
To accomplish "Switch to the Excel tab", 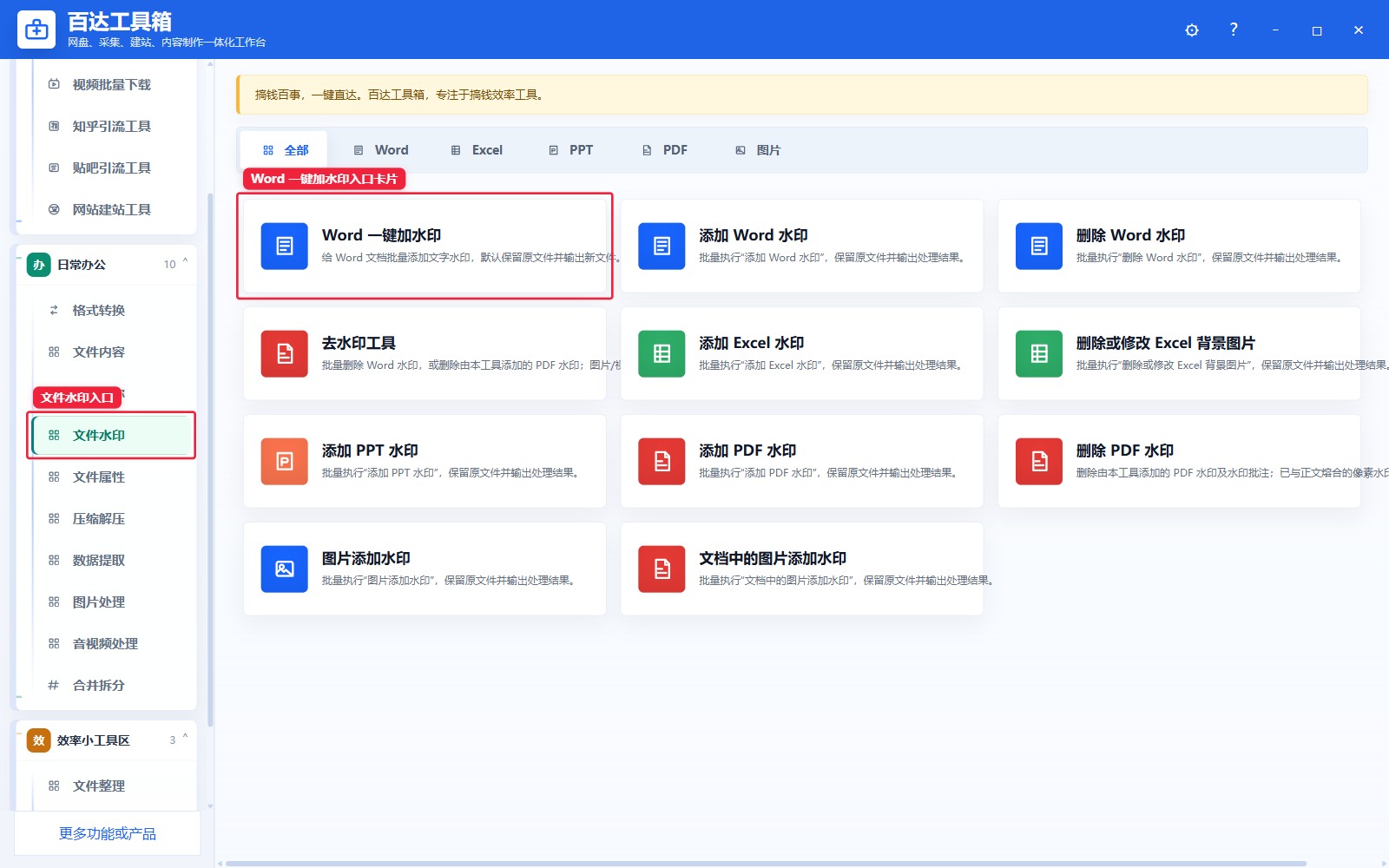I will coord(477,150).
